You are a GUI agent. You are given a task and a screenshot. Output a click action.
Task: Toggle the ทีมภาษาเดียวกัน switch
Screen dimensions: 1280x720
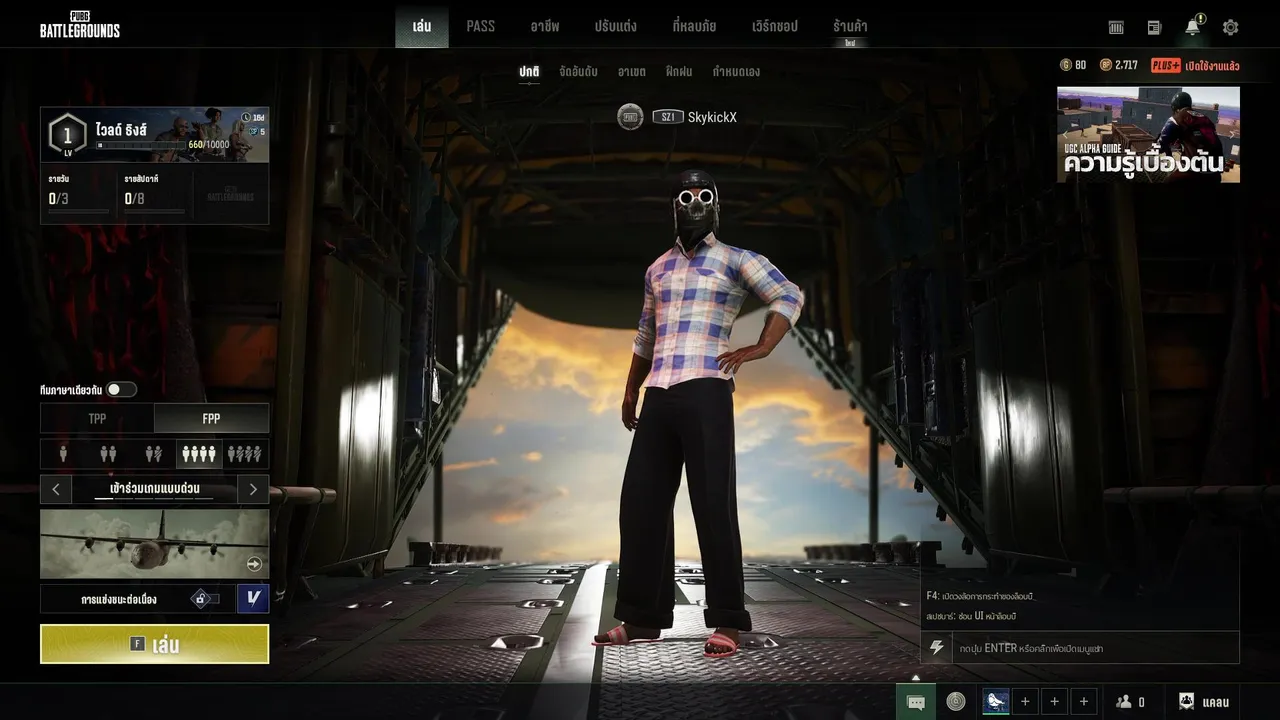121,390
